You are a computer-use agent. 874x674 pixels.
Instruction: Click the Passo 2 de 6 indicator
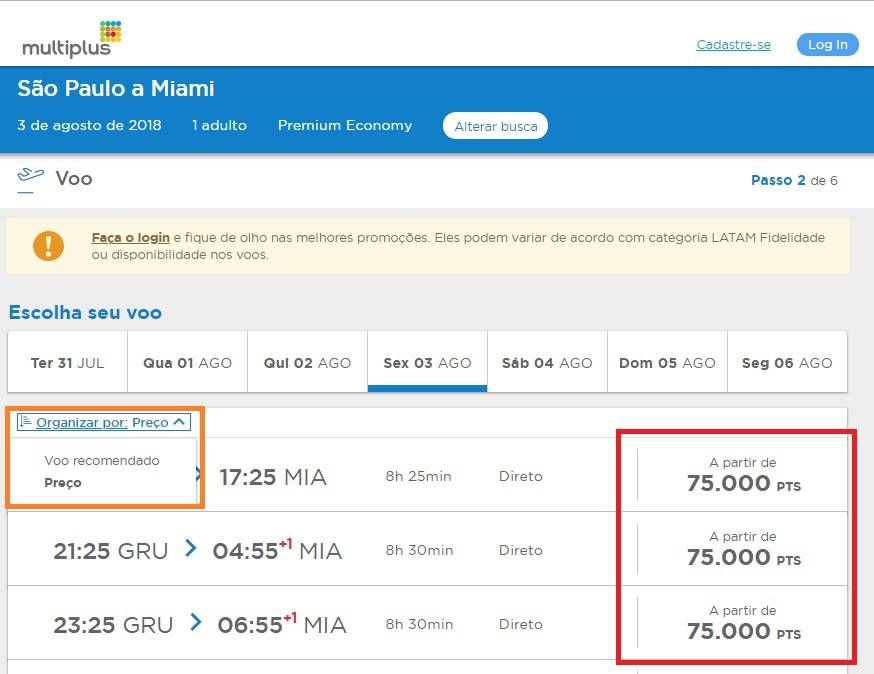794,180
